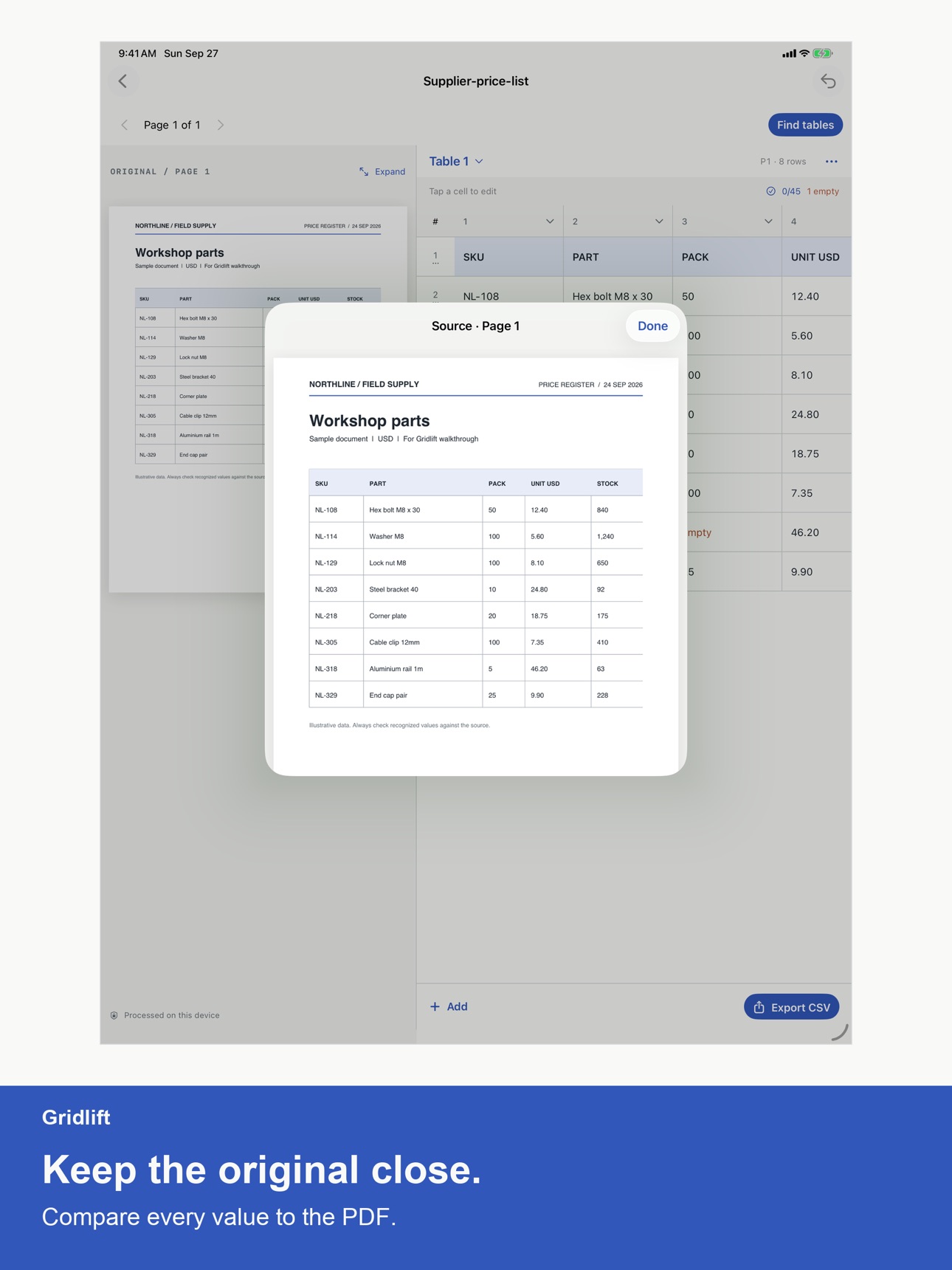This screenshot has width=952, height=1270.
Task: Expand the original page preview
Action: click(382, 172)
